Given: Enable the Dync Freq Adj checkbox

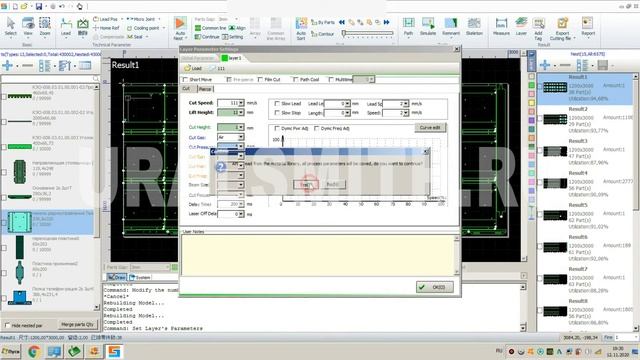Looking at the screenshot, I should [316, 129].
